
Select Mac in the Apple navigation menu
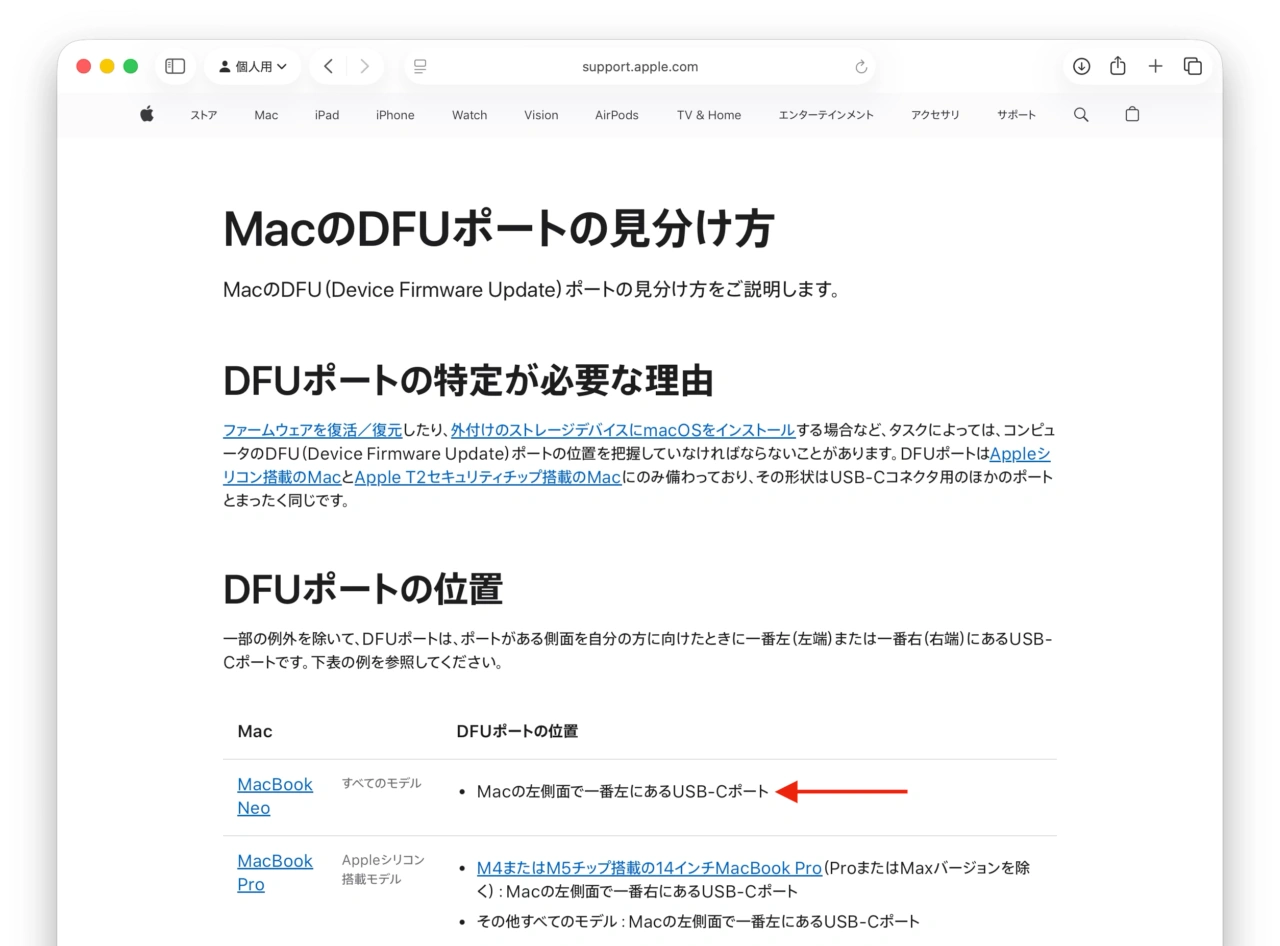tap(265, 114)
